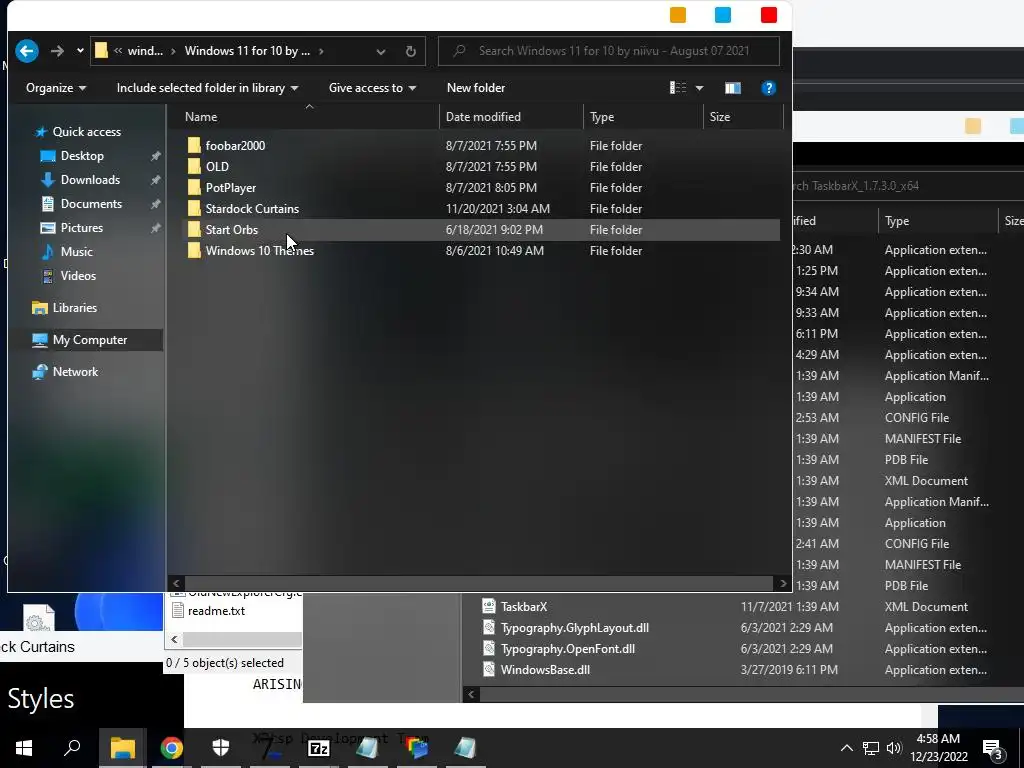1024x768 pixels.
Task: Select the foobar2000 folder icon
Action: (194, 145)
